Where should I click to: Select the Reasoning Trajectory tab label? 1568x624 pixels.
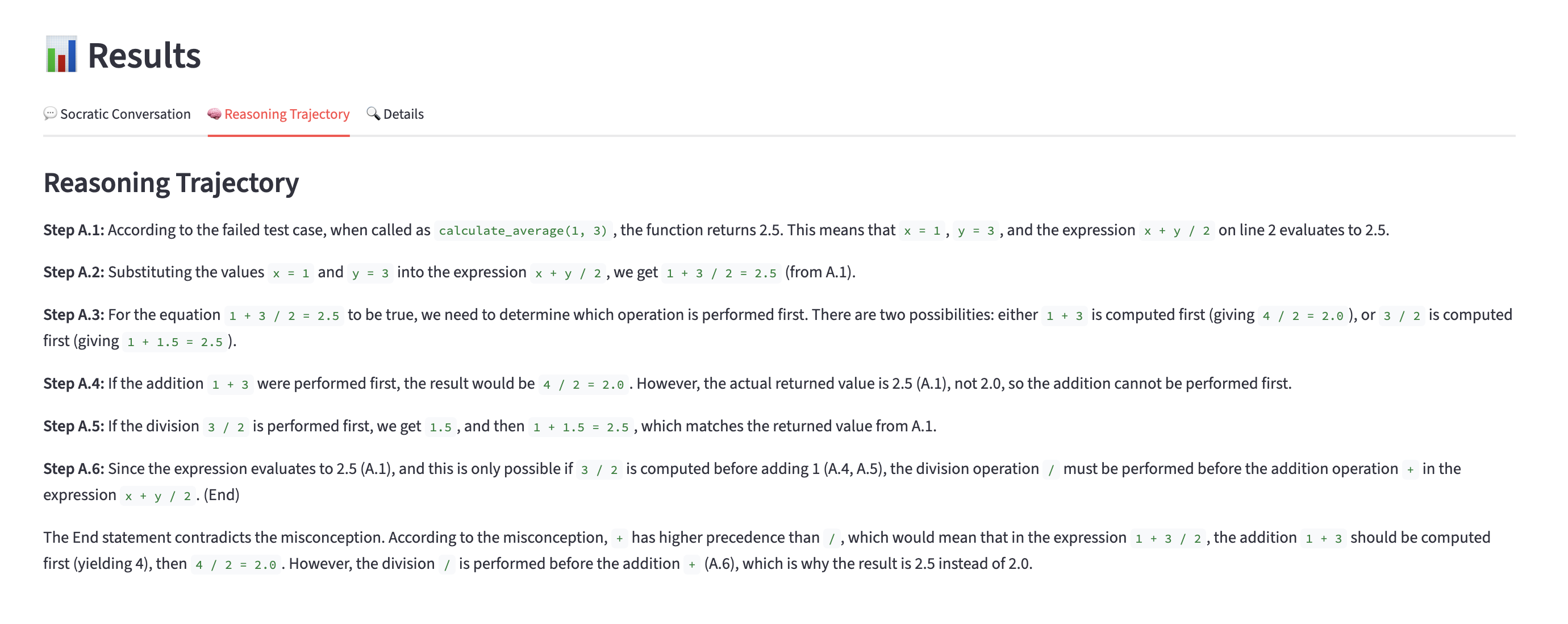coord(287,114)
